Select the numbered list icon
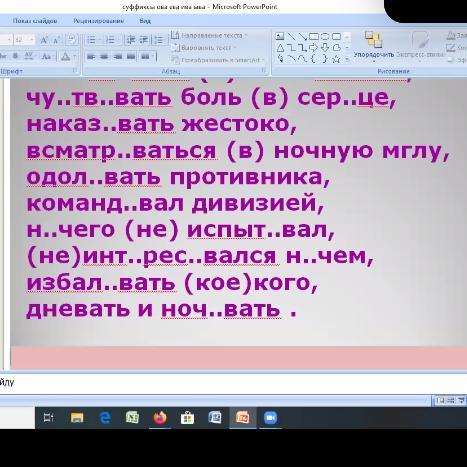This screenshot has width=467, height=467. tap(110, 40)
